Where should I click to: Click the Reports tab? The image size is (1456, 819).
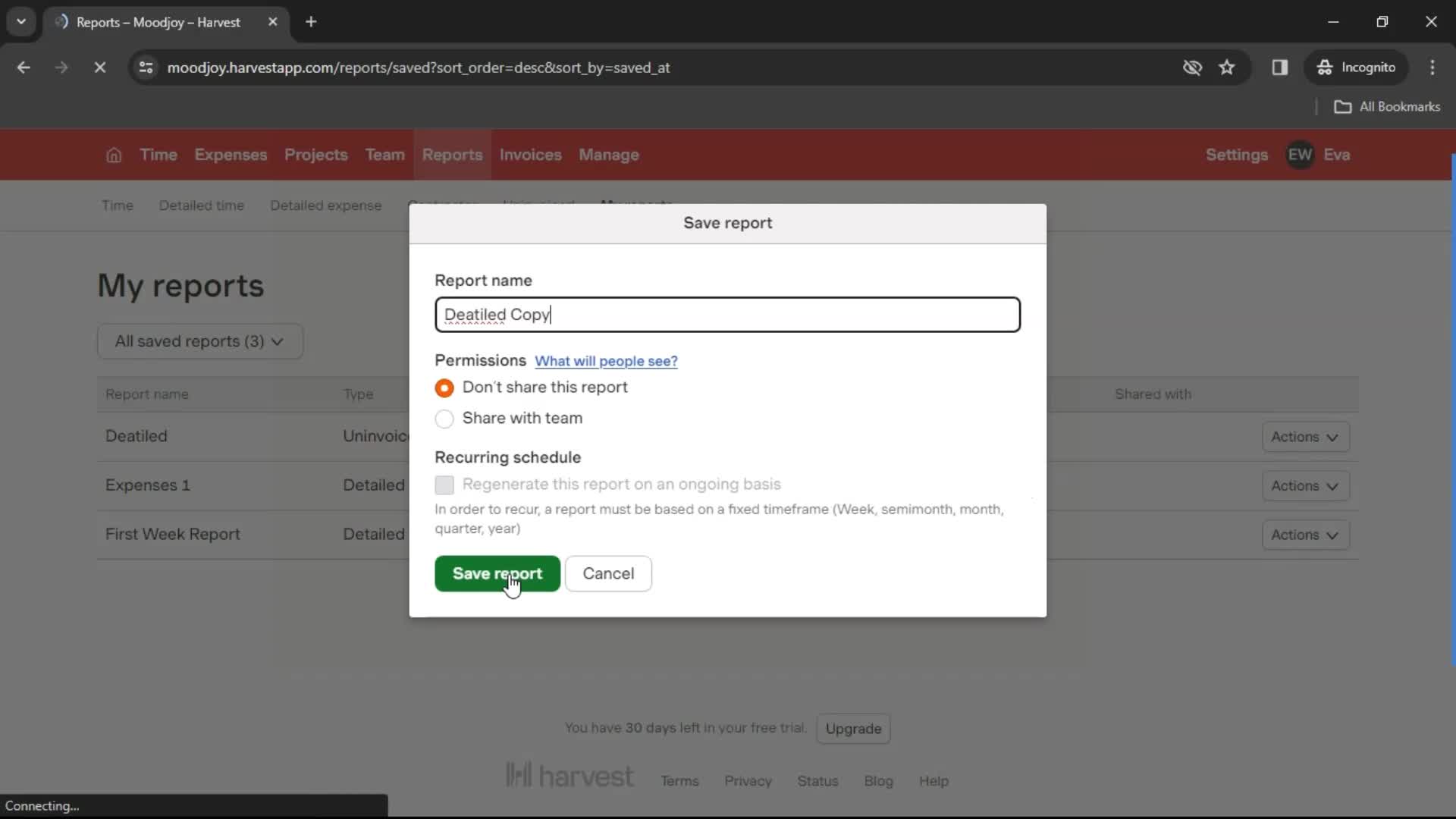coord(452,154)
